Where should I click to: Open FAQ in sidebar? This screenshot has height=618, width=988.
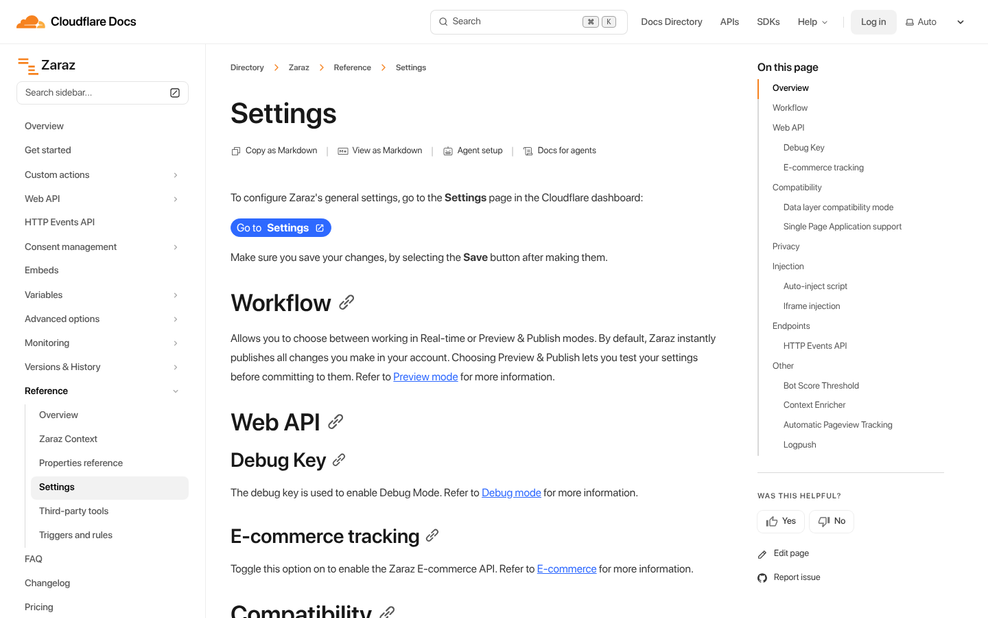(x=33, y=559)
